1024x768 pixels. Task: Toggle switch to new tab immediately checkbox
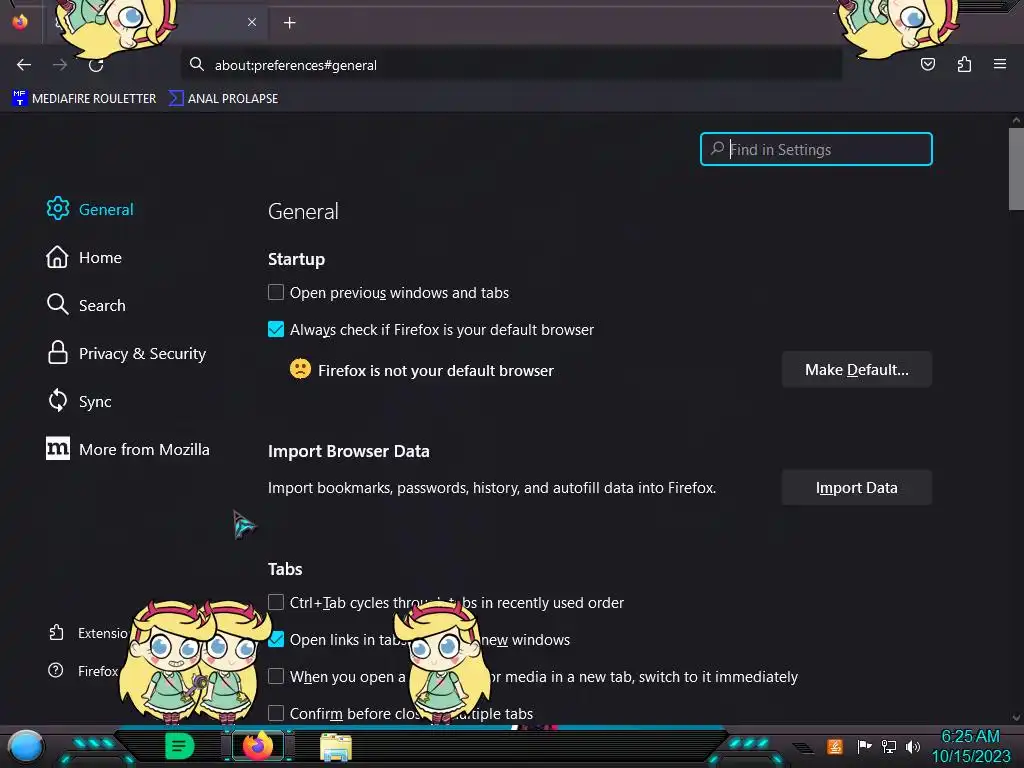(276, 676)
